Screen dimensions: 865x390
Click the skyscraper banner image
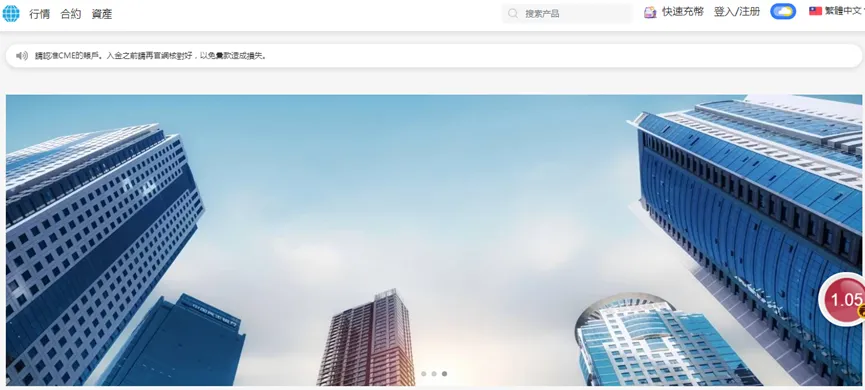434,240
